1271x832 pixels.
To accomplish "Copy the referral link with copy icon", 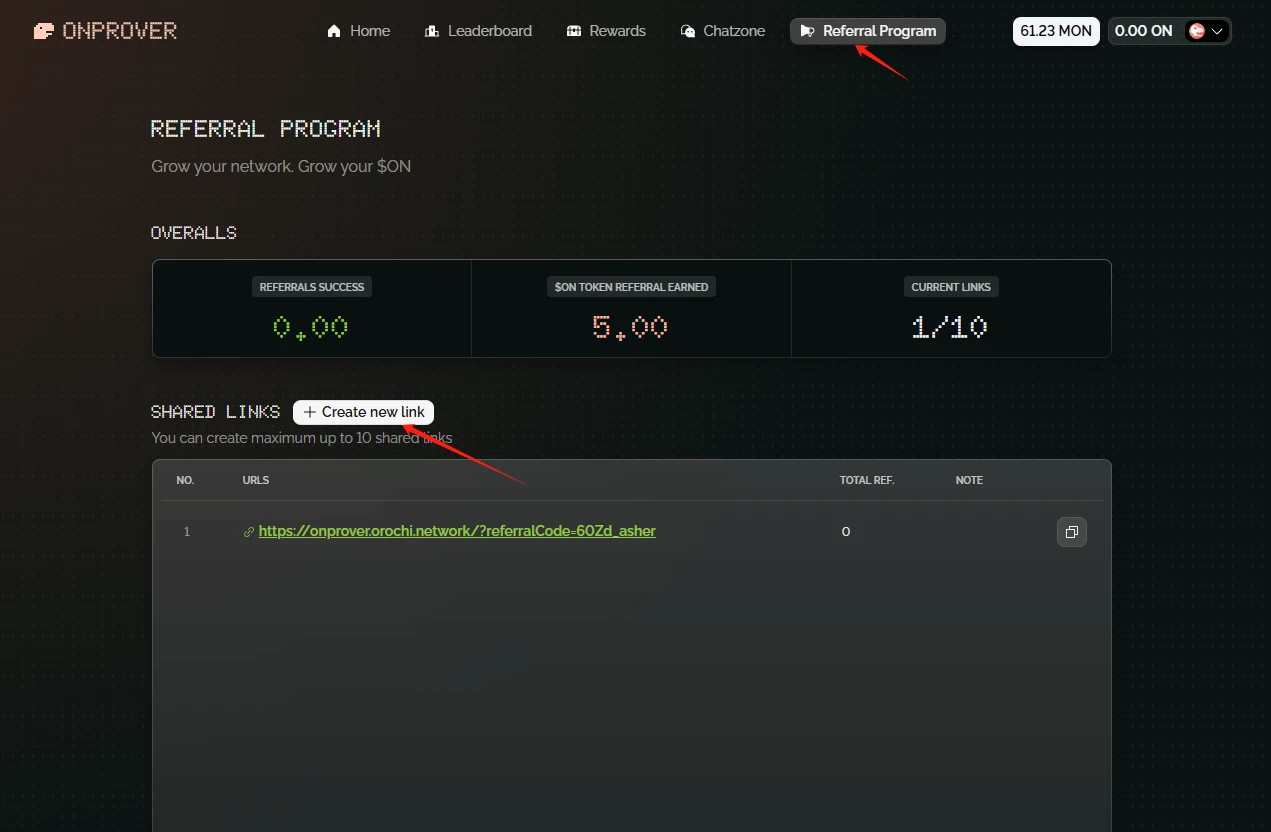I will point(1072,532).
